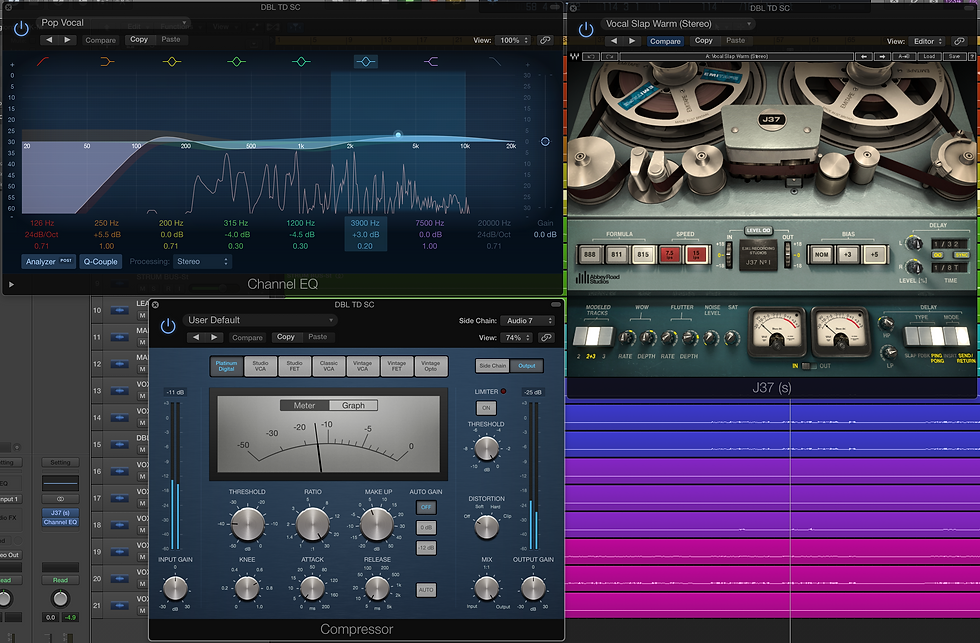The height and width of the screenshot is (643, 980).
Task: Open the Processing Stereo dropdown in Channel EQ
Action: coord(202,261)
